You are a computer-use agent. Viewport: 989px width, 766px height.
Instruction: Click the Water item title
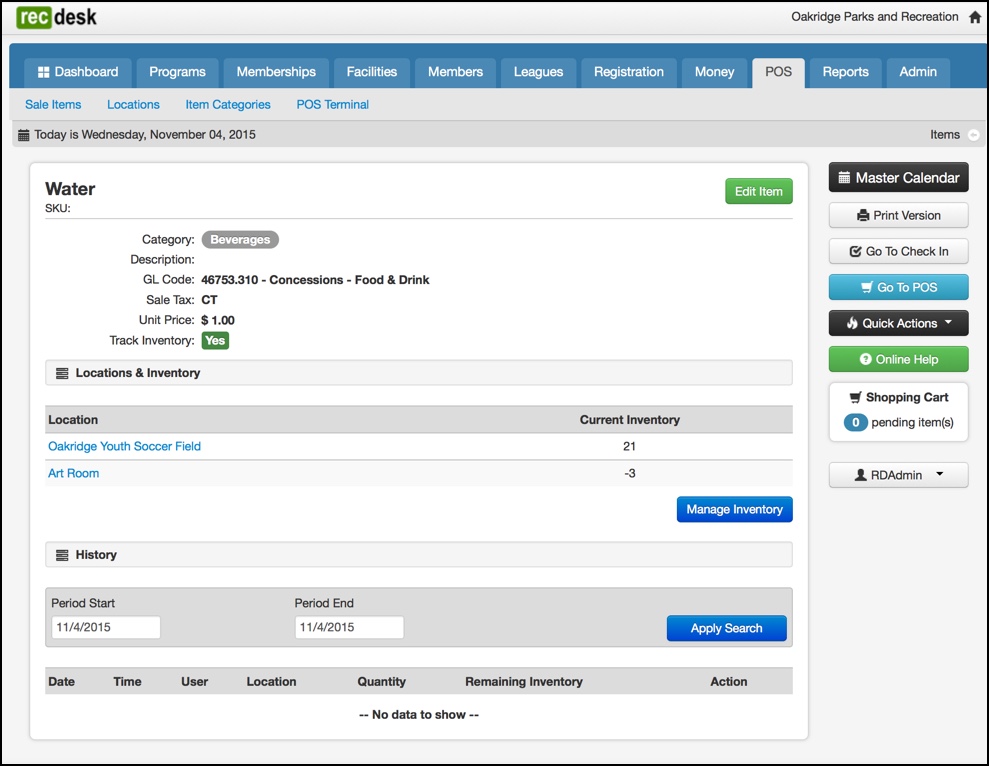click(70, 189)
